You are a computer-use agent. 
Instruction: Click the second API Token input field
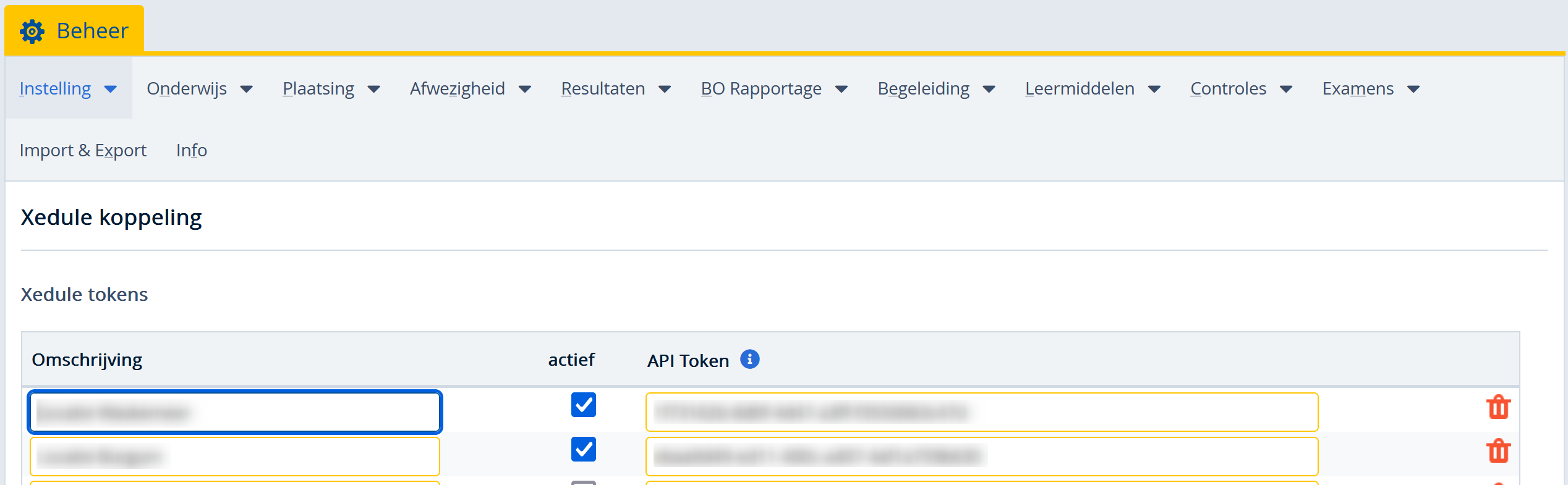[982, 457]
